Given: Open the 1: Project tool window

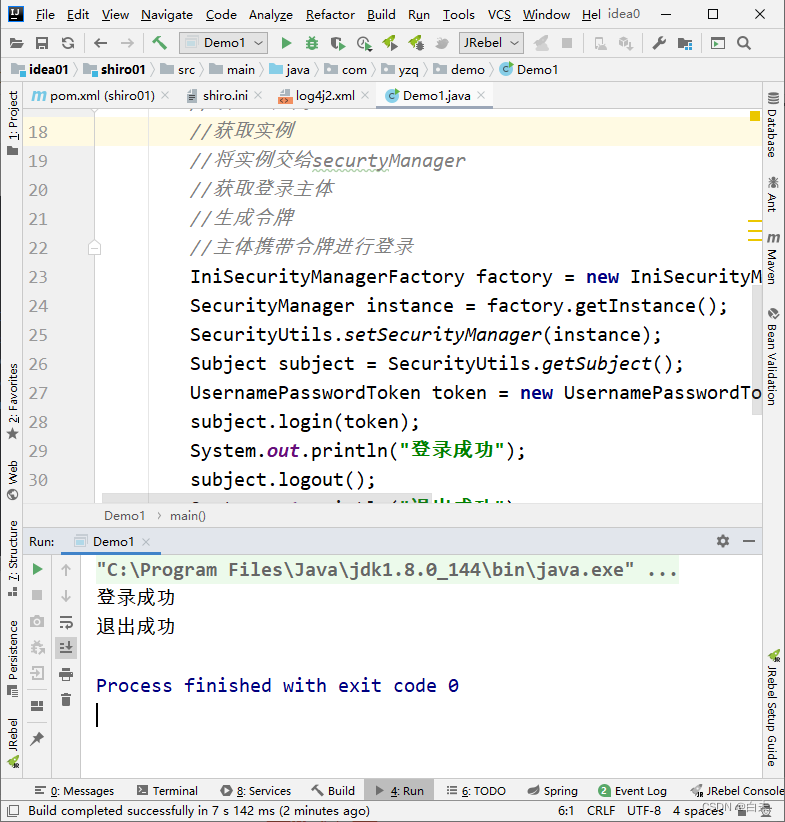Looking at the screenshot, I should click(x=13, y=123).
